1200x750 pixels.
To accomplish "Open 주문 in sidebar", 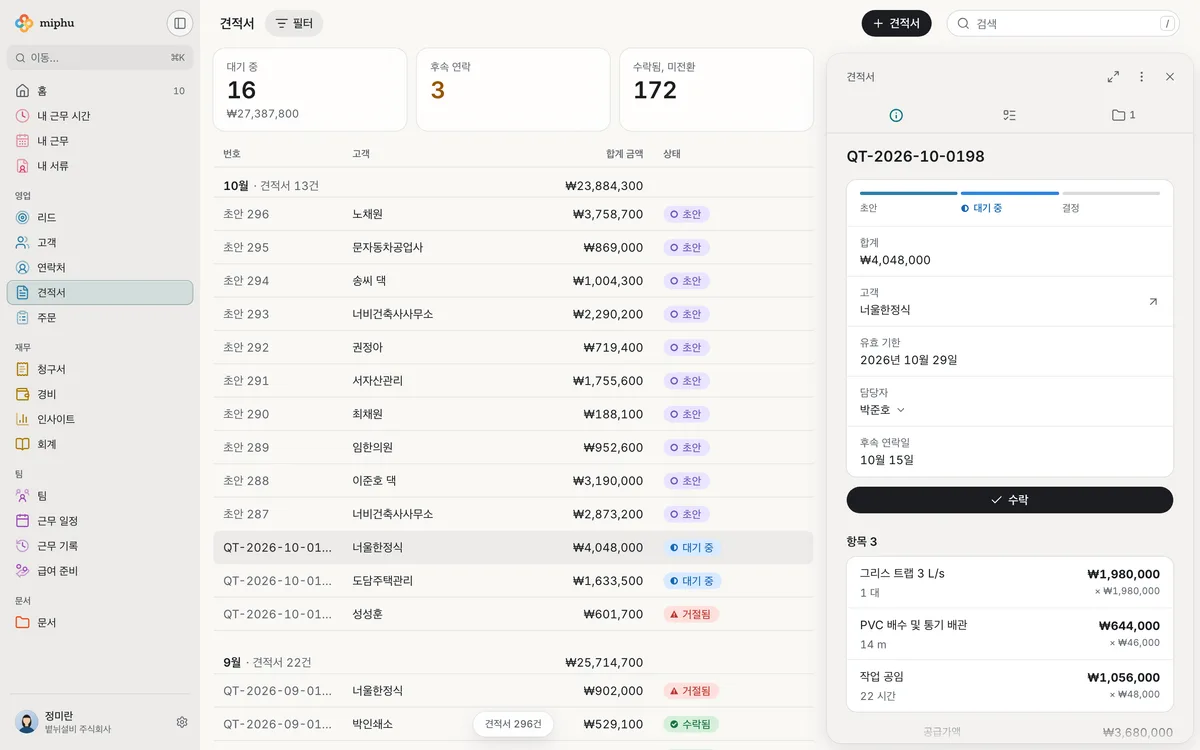I will pyautogui.click(x=100, y=318).
